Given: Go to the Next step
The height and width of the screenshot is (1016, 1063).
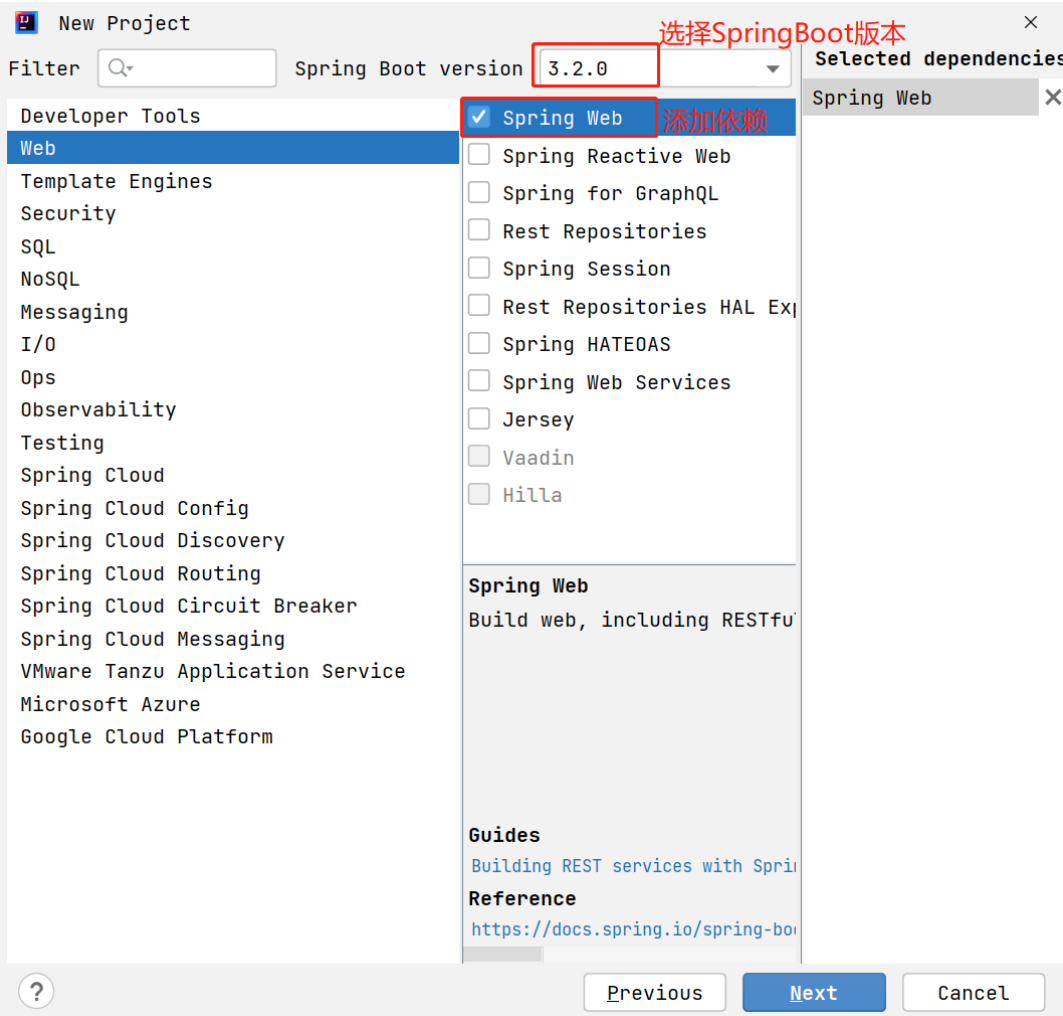Looking at the screenshot, I should [x=814, y=992].
